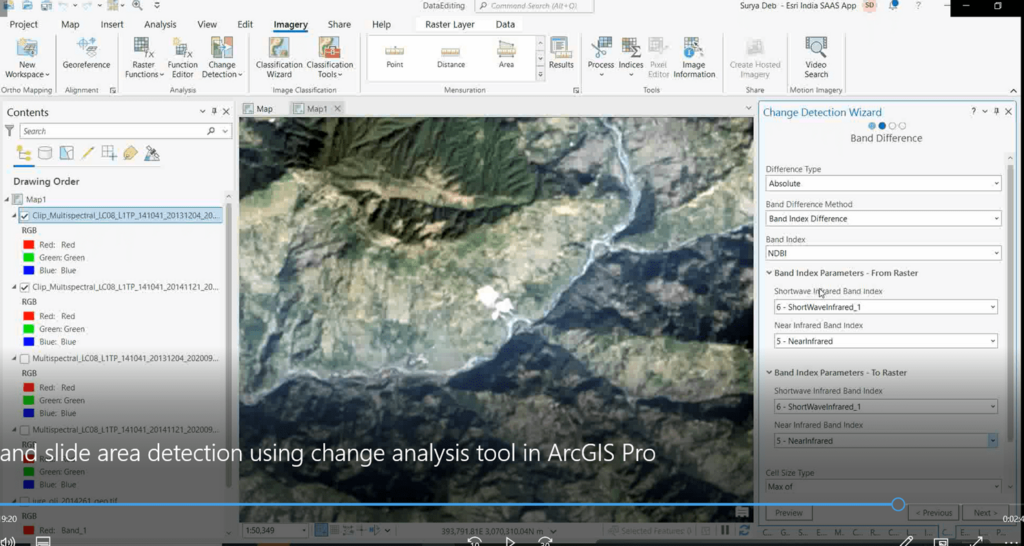Open notifications bell icon
1024x546 pixels.
tap(893, 5)
